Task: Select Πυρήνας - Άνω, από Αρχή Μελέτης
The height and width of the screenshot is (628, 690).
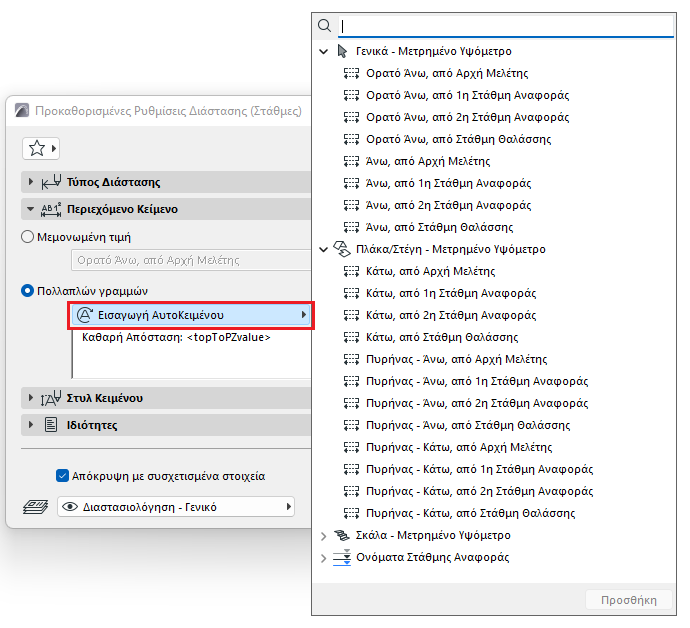Action: point(457,359)
